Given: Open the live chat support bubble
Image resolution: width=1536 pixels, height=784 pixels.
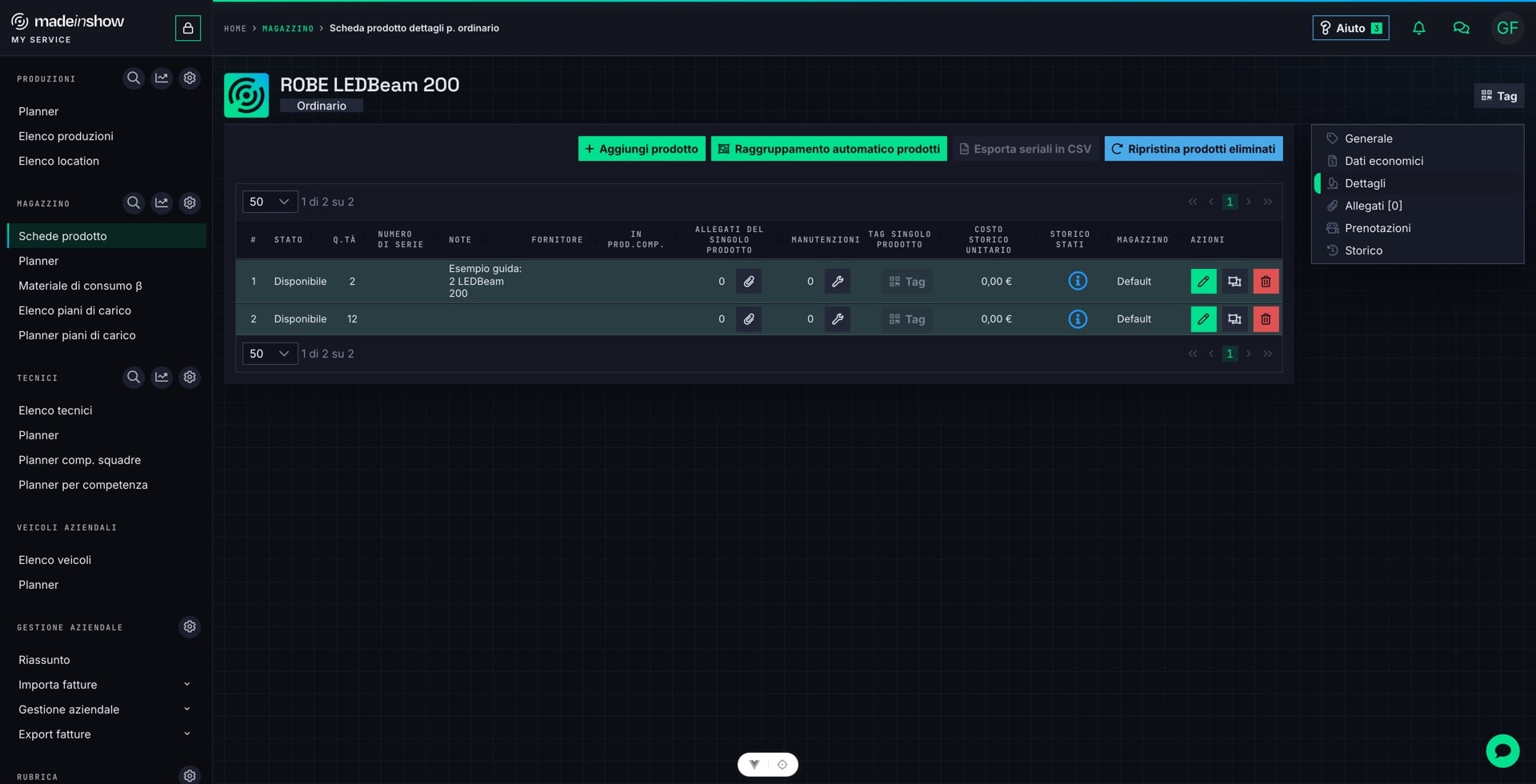Looking at the screenshot, I should (x=1502, y=751).
